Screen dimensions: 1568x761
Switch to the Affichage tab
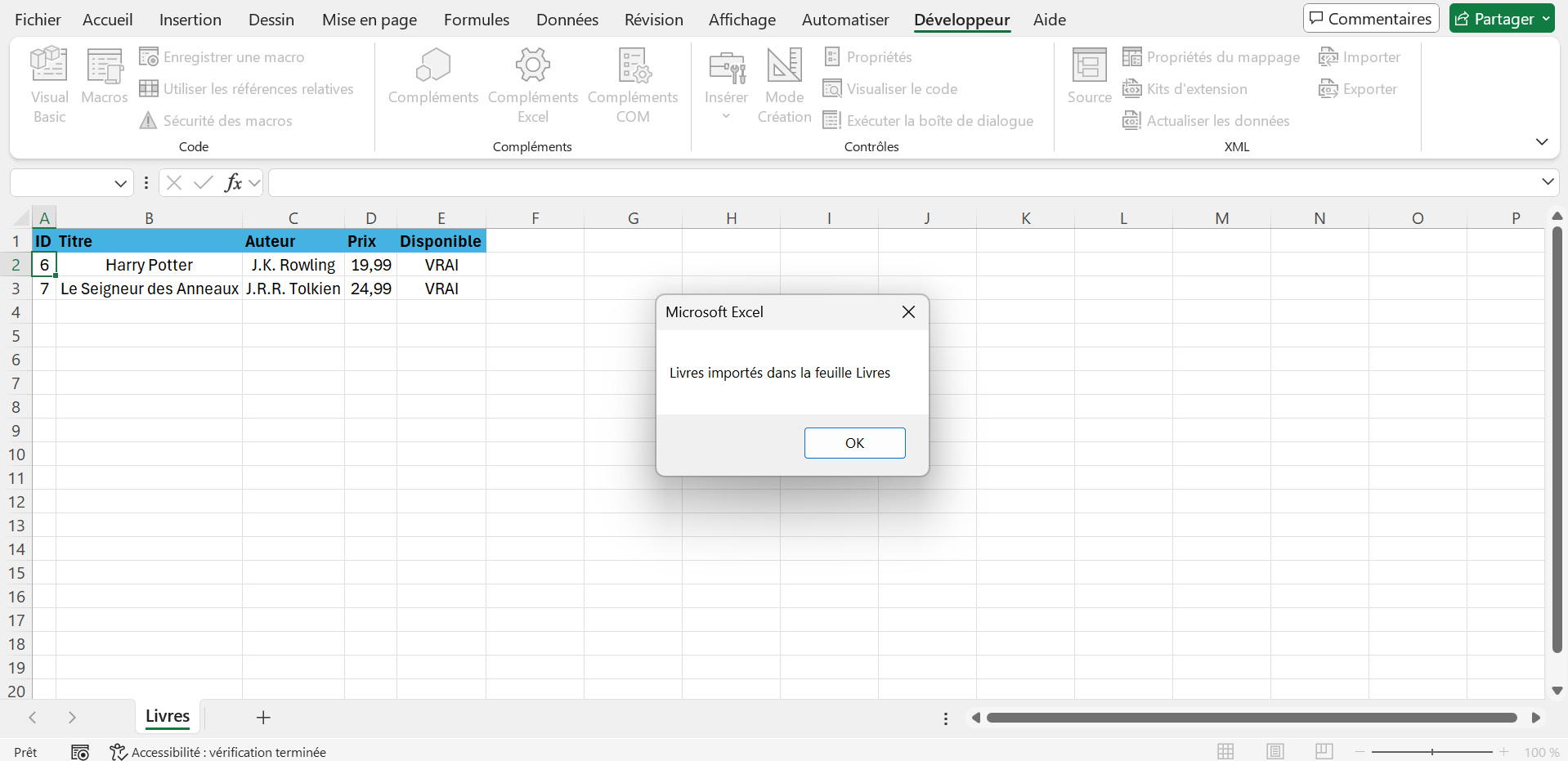click(x=742, y=20)
